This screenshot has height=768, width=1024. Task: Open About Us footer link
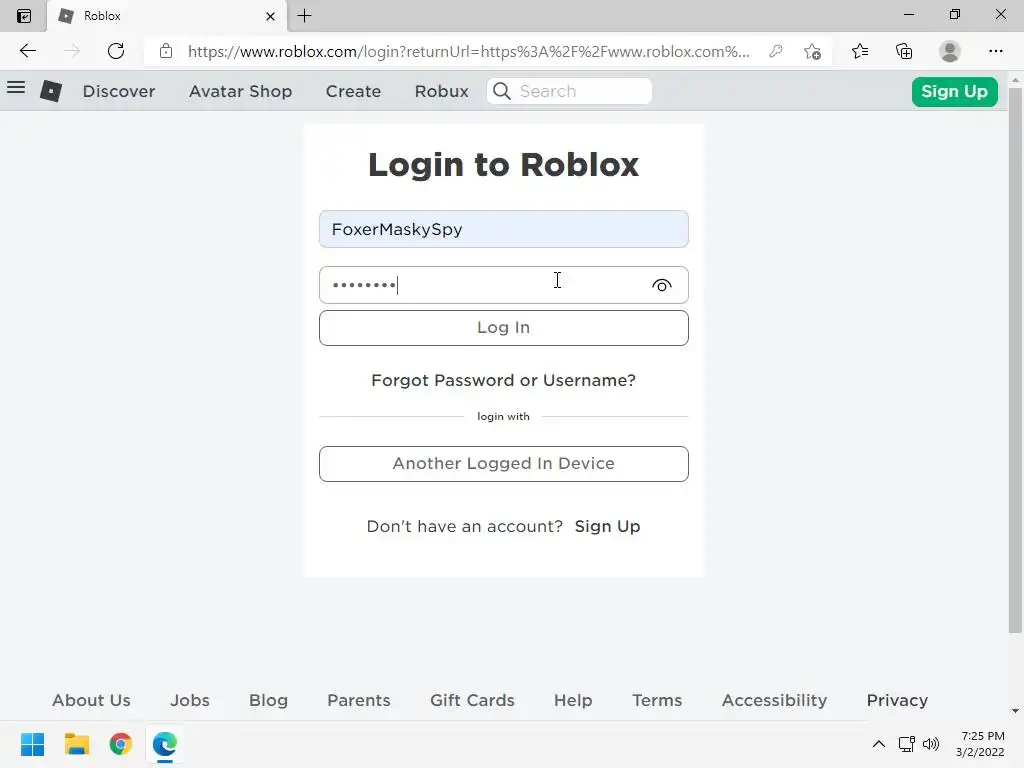[x=91, y=700]
